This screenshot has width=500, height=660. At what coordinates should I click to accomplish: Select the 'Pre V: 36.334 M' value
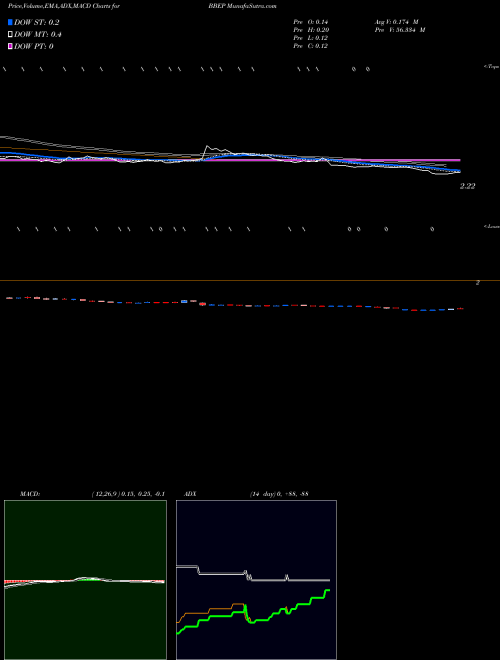point(400,30)
